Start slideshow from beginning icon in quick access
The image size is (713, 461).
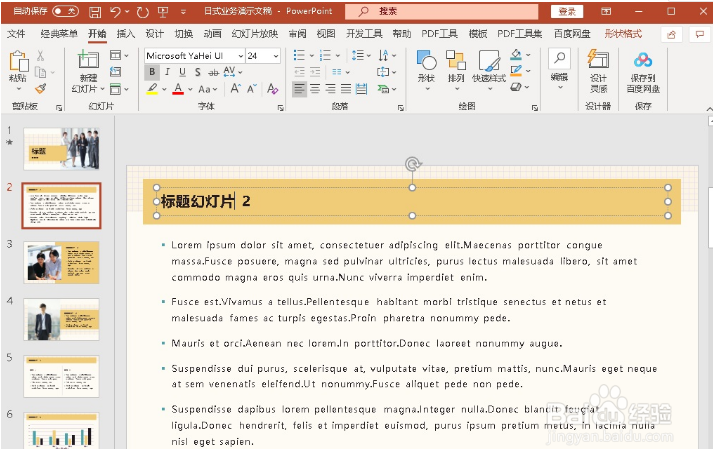pyautogui.click(x=163, y=12)
